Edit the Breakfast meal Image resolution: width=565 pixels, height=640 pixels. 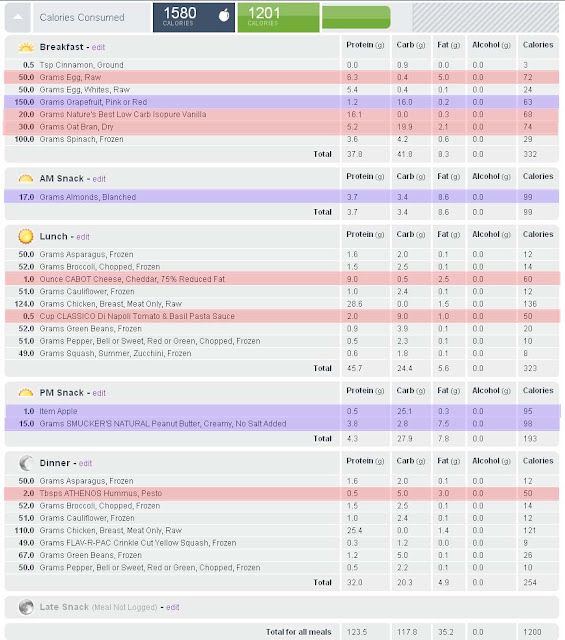(98, 47)
